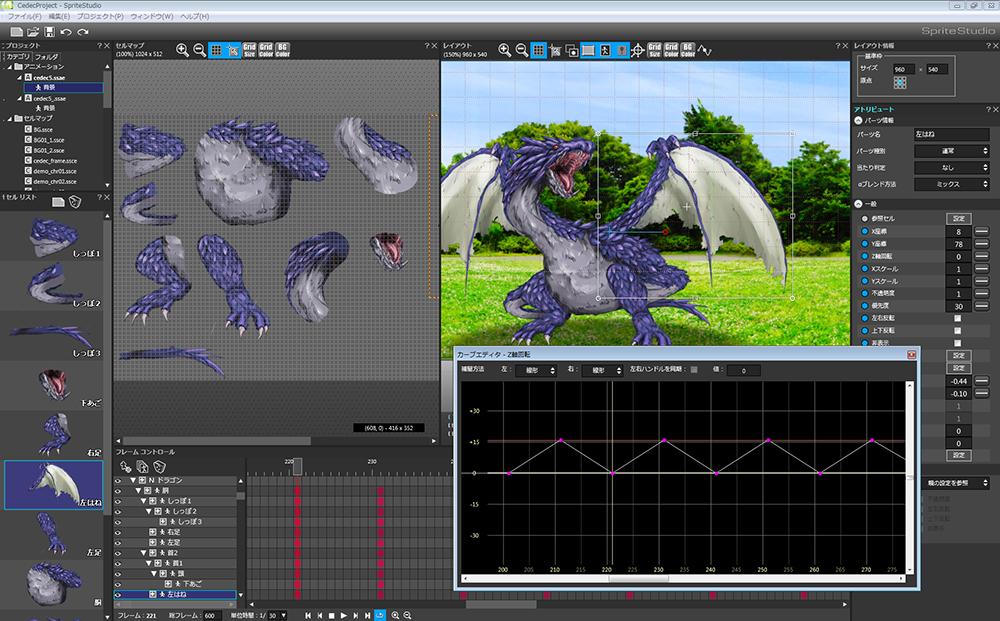Toggle the X座標 attribute key circle
The height and width of the screenshot is (621, 1000).
pyautogui.click(x=865, y=231)
